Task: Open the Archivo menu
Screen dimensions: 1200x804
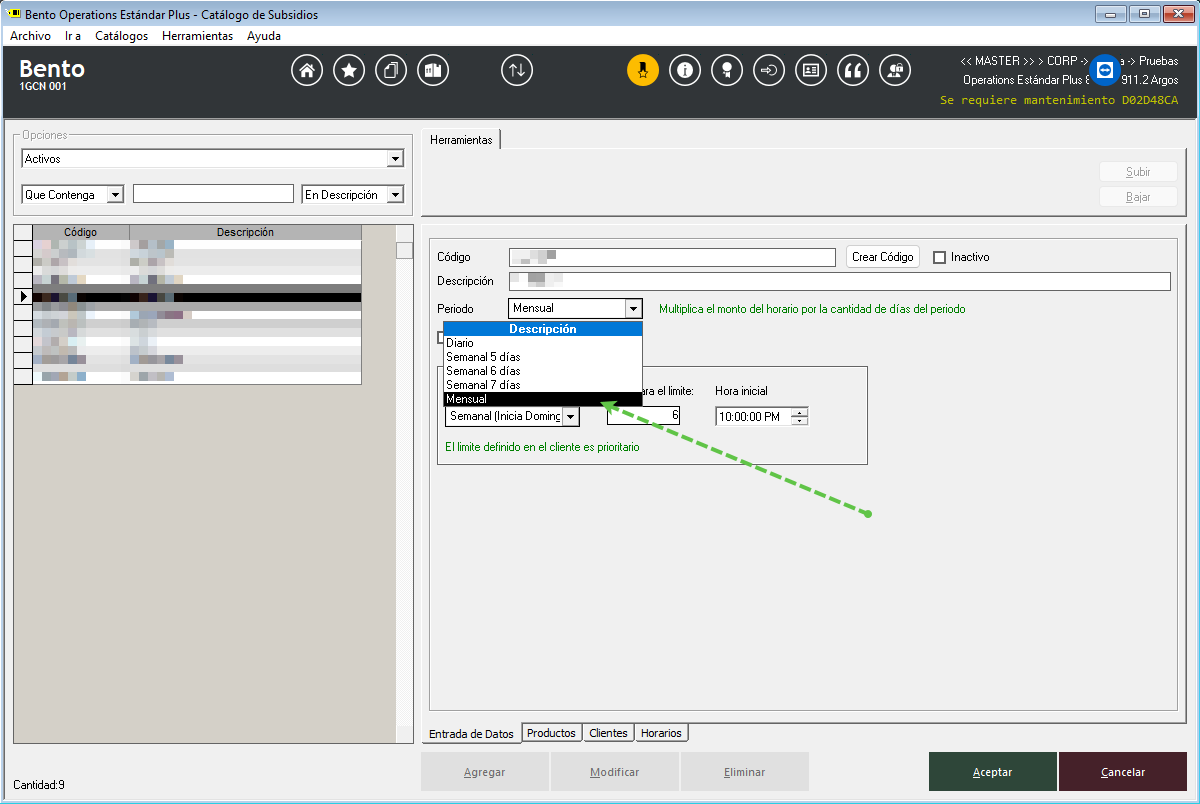Action: [x=30, y=36]
